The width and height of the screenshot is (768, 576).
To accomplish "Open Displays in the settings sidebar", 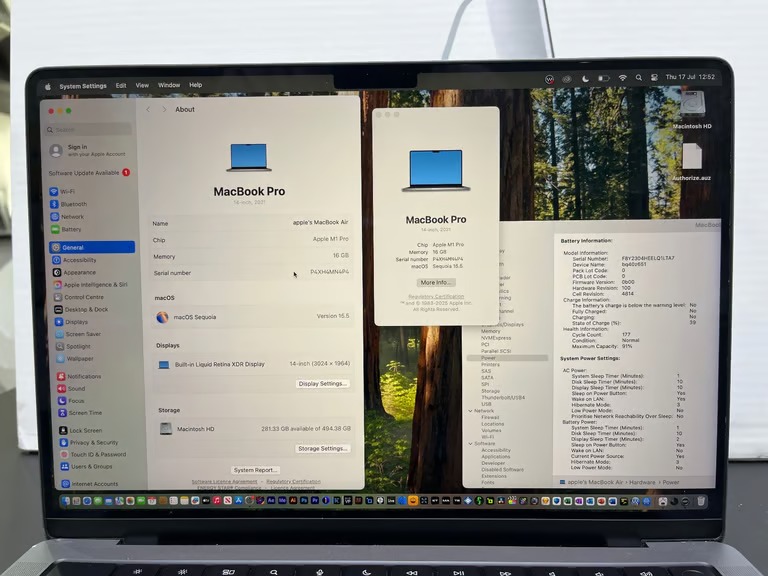I will point(71,322).
